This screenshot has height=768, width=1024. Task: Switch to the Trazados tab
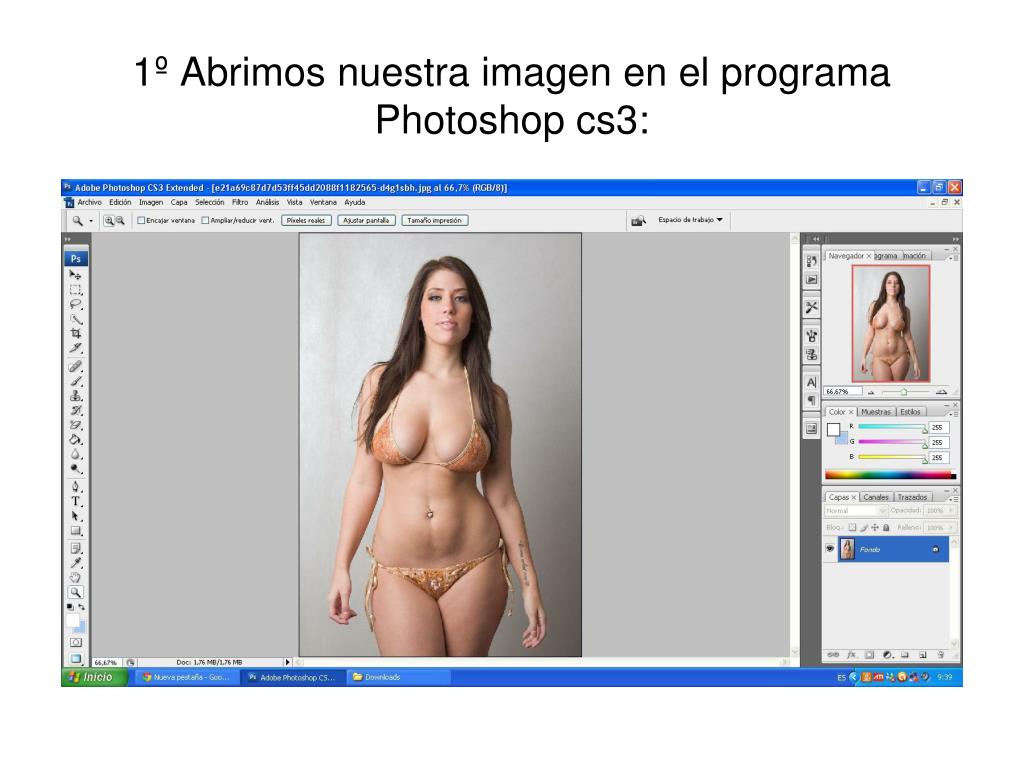(x=912, y=497)
